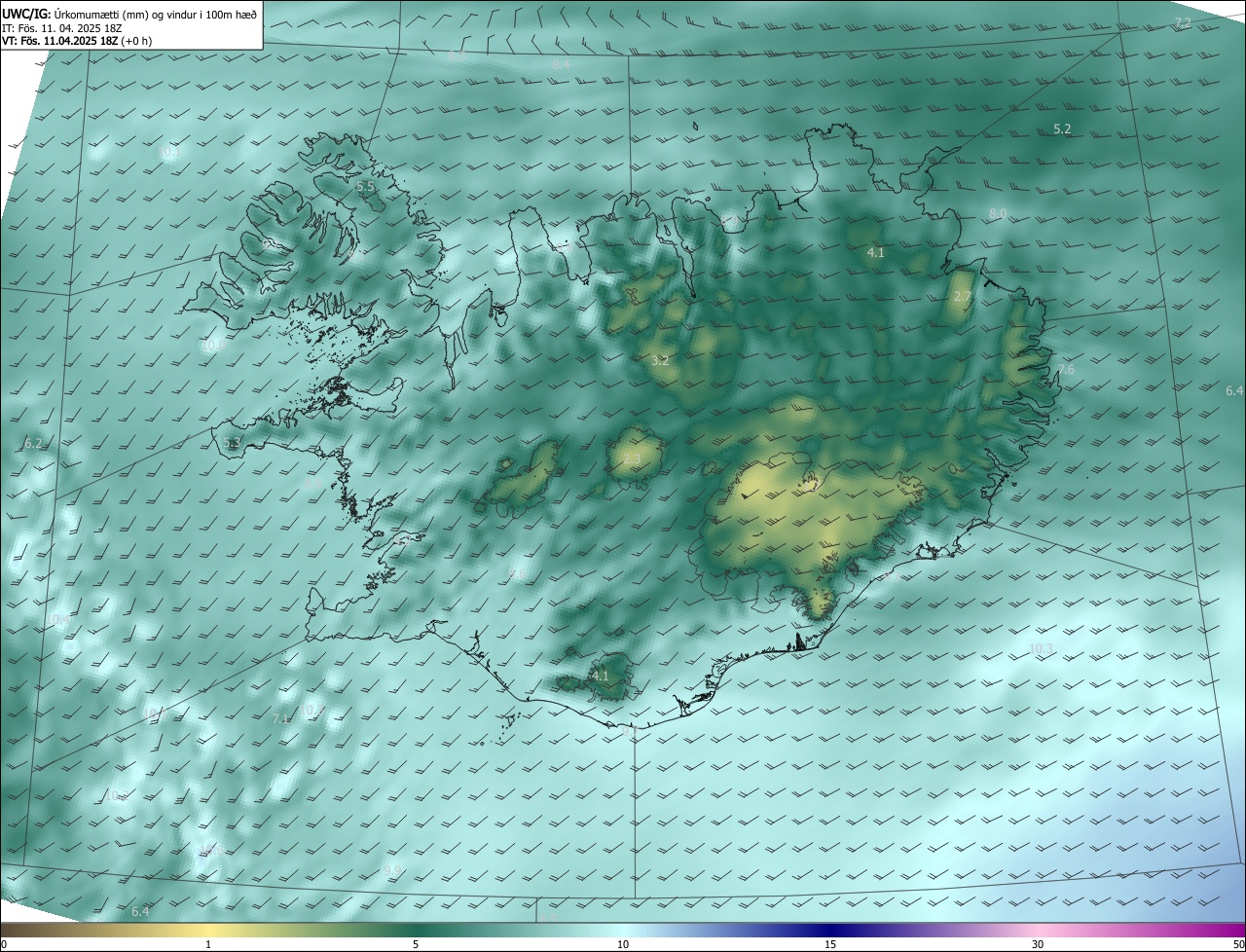
Task: Click the 10.1 precipitation value label
Action: click(x=170, y=152)
